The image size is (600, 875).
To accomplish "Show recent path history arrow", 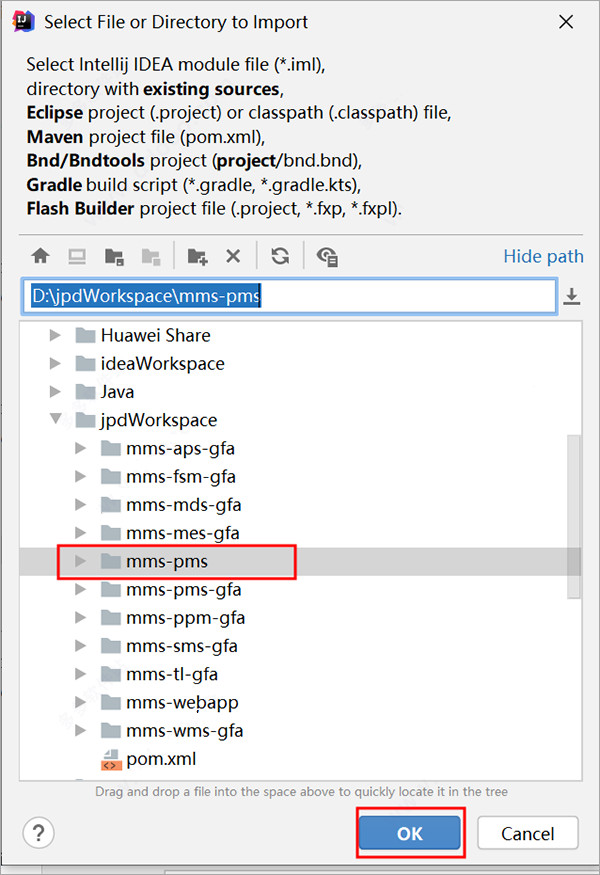I will point(572,296).
